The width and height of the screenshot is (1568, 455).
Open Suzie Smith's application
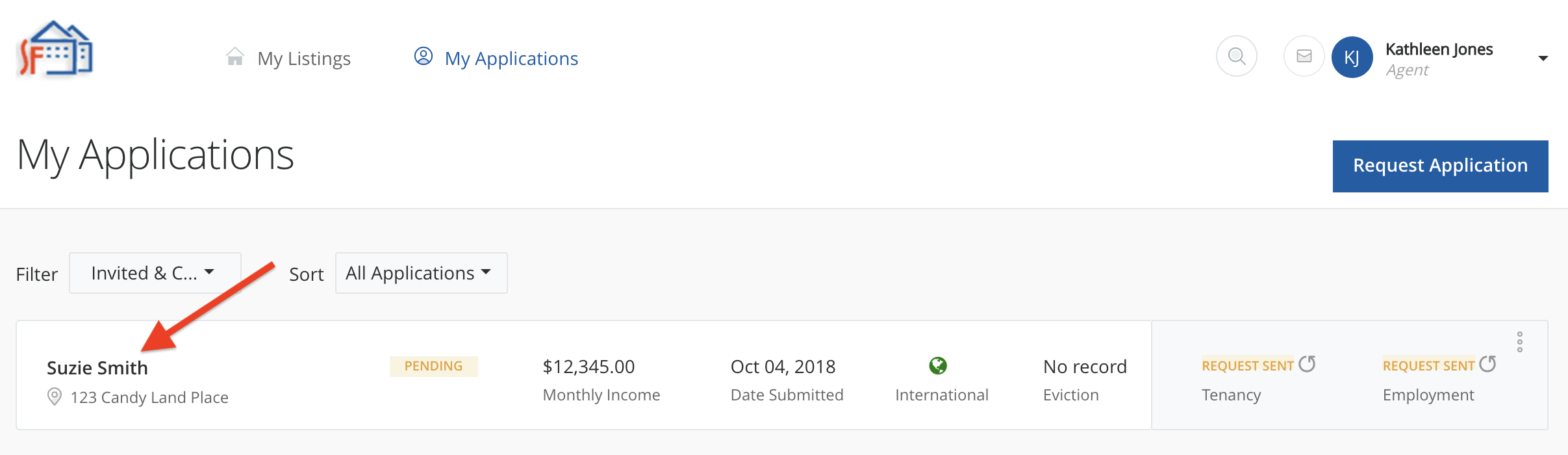pos(97,368)
